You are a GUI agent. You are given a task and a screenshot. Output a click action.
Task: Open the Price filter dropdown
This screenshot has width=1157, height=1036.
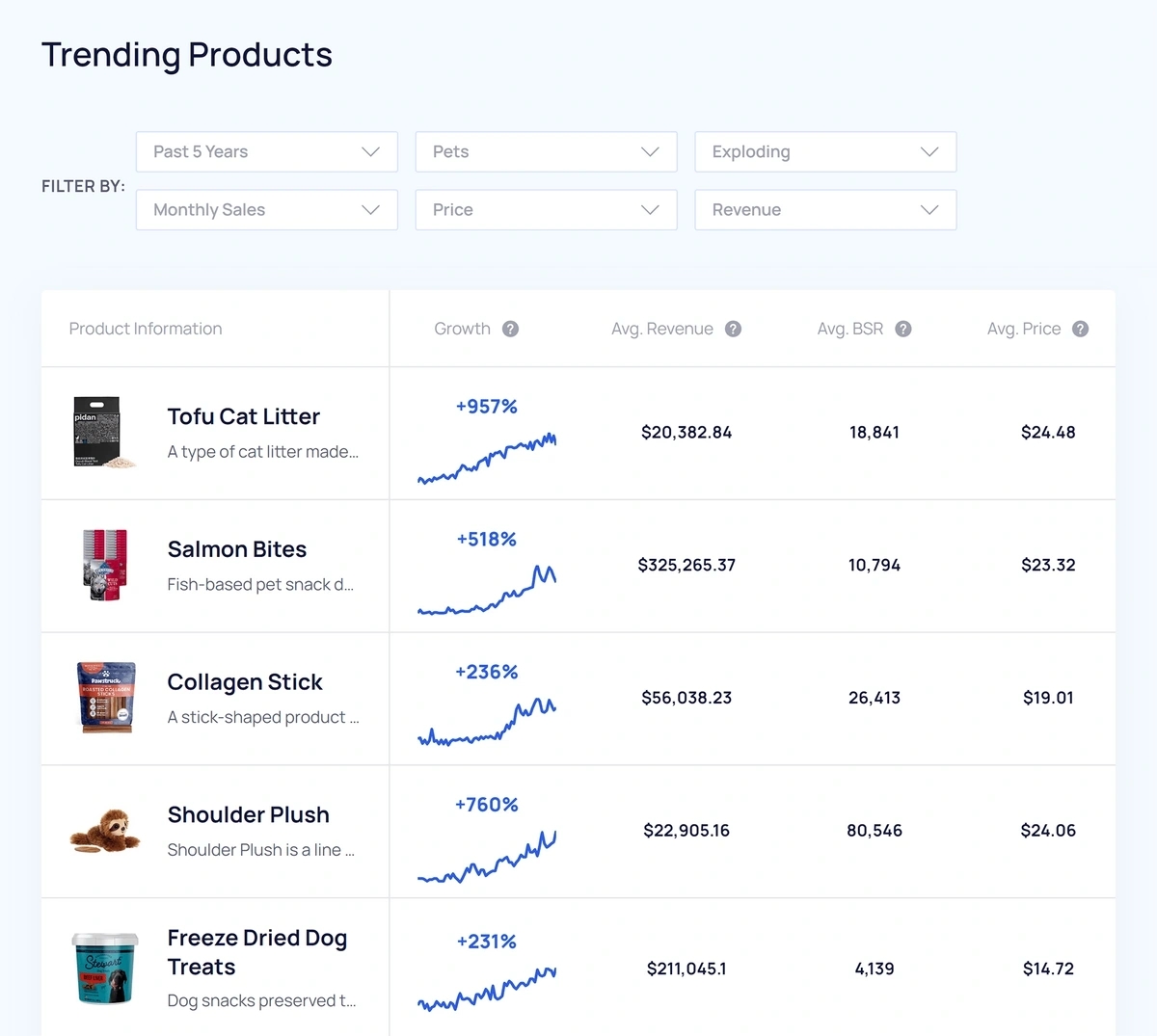[x=547, y=210]
